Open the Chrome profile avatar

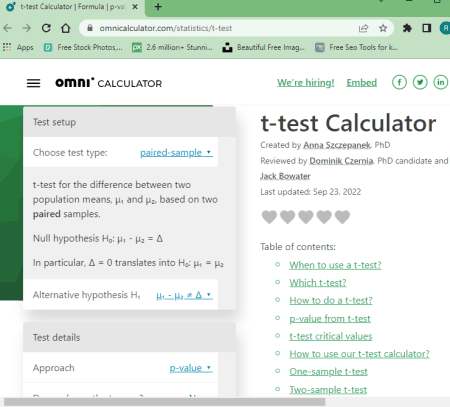pyautogui.click(x=445, y=28)
